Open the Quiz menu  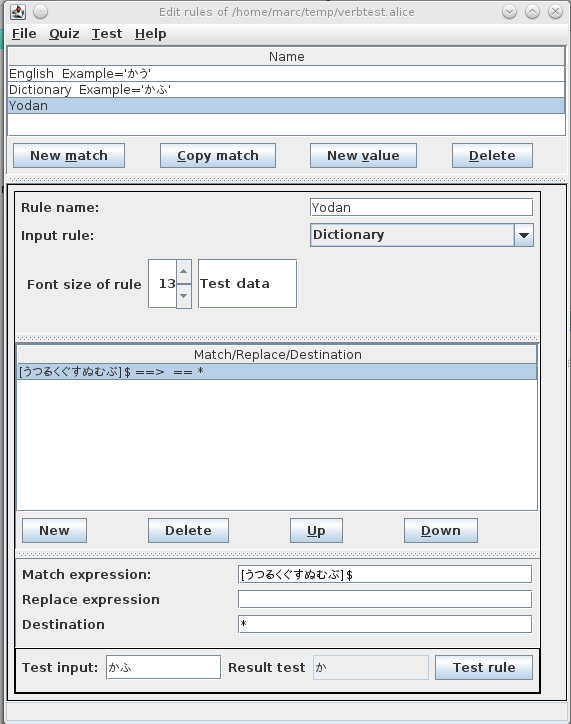pos(64,34)
